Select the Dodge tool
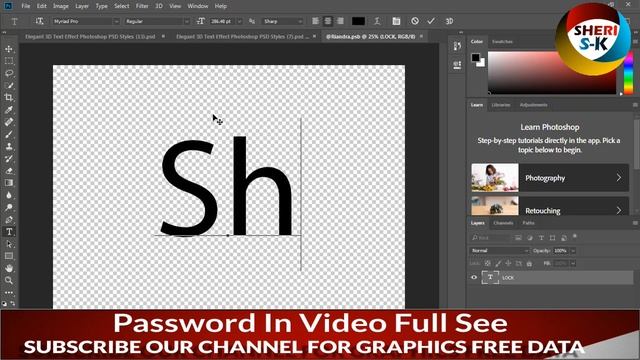Image resolution: width=640 pixels, height=360 pixels. [9, 207]
